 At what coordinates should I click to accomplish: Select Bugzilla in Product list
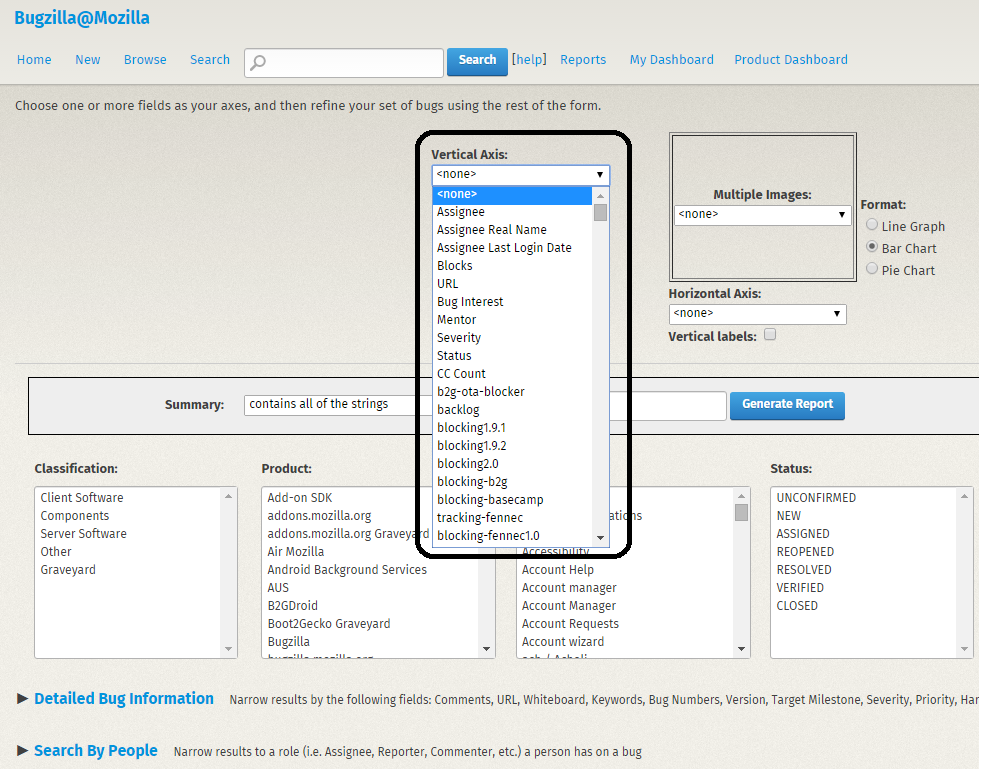point(372,642)
